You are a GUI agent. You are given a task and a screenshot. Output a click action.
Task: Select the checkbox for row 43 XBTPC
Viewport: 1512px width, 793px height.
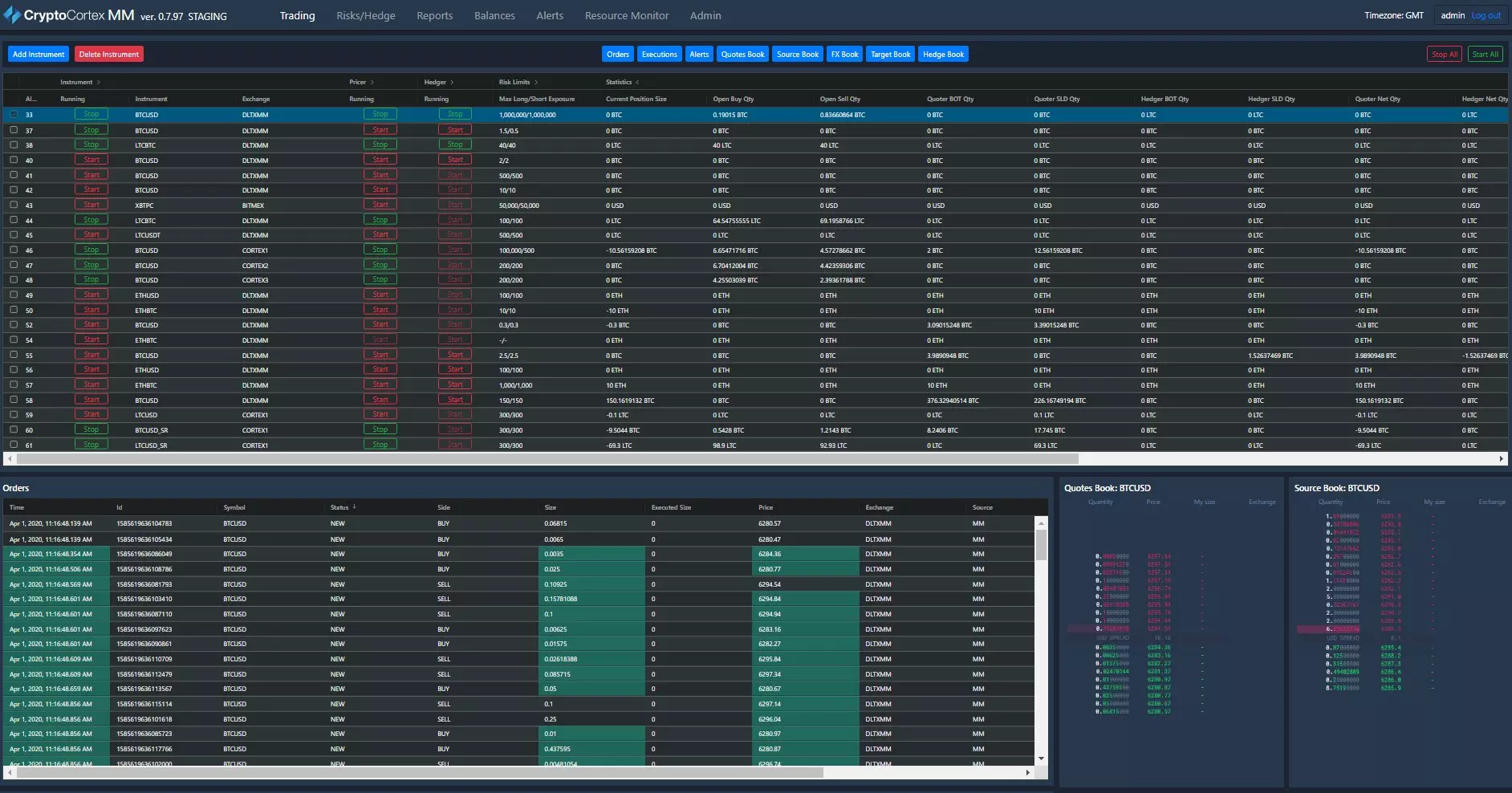coord(14,205)
